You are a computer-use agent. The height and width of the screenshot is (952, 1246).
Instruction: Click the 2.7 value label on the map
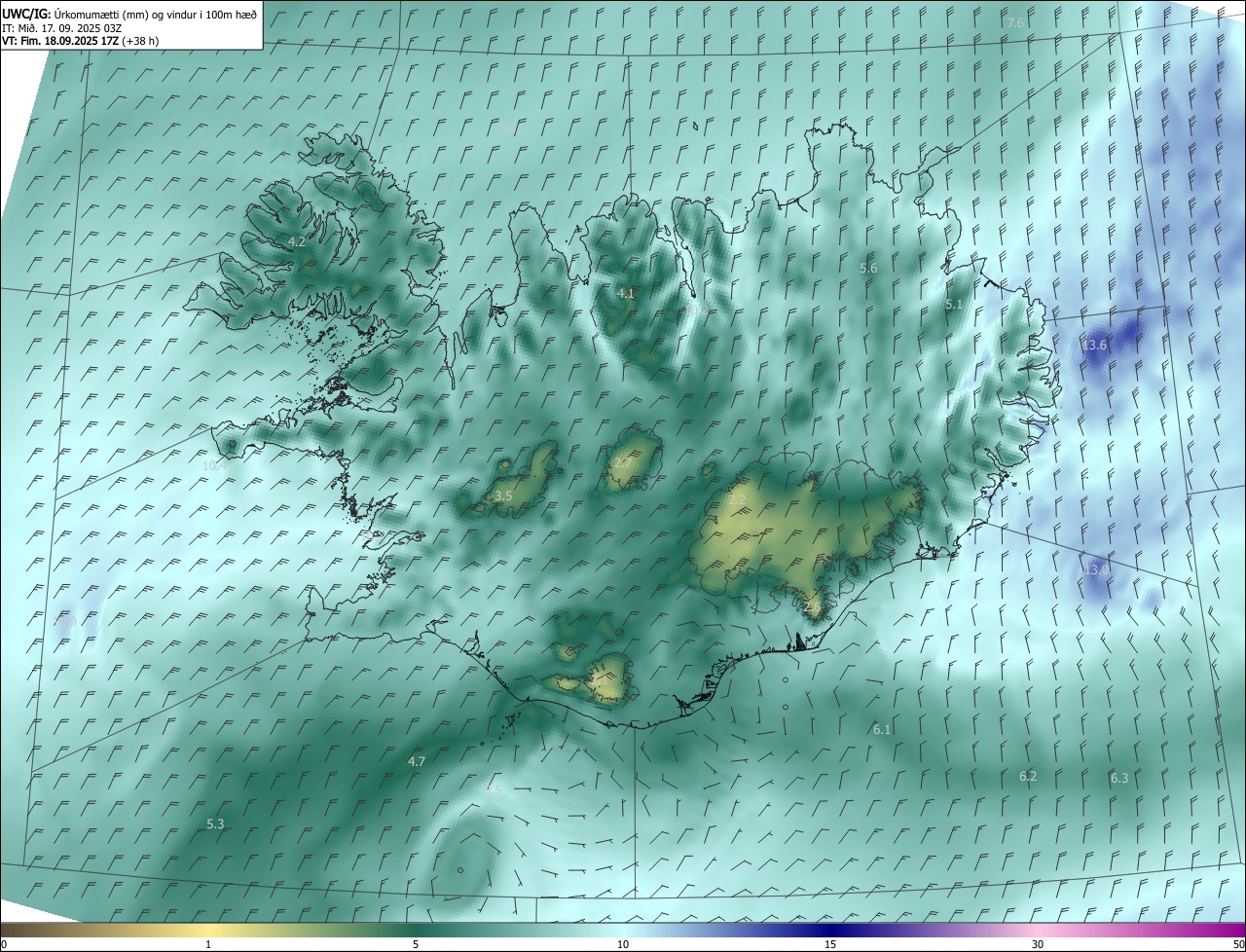point(621,461)
